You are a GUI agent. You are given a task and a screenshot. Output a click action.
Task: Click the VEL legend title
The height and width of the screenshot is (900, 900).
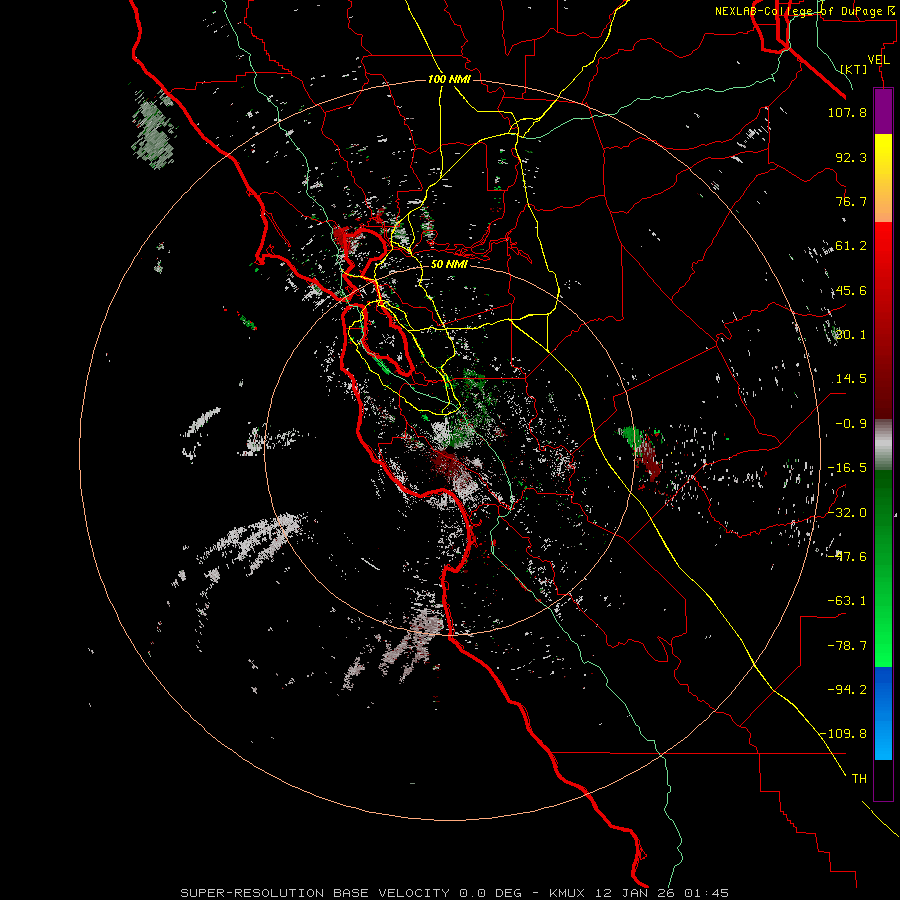coord(878,60)
